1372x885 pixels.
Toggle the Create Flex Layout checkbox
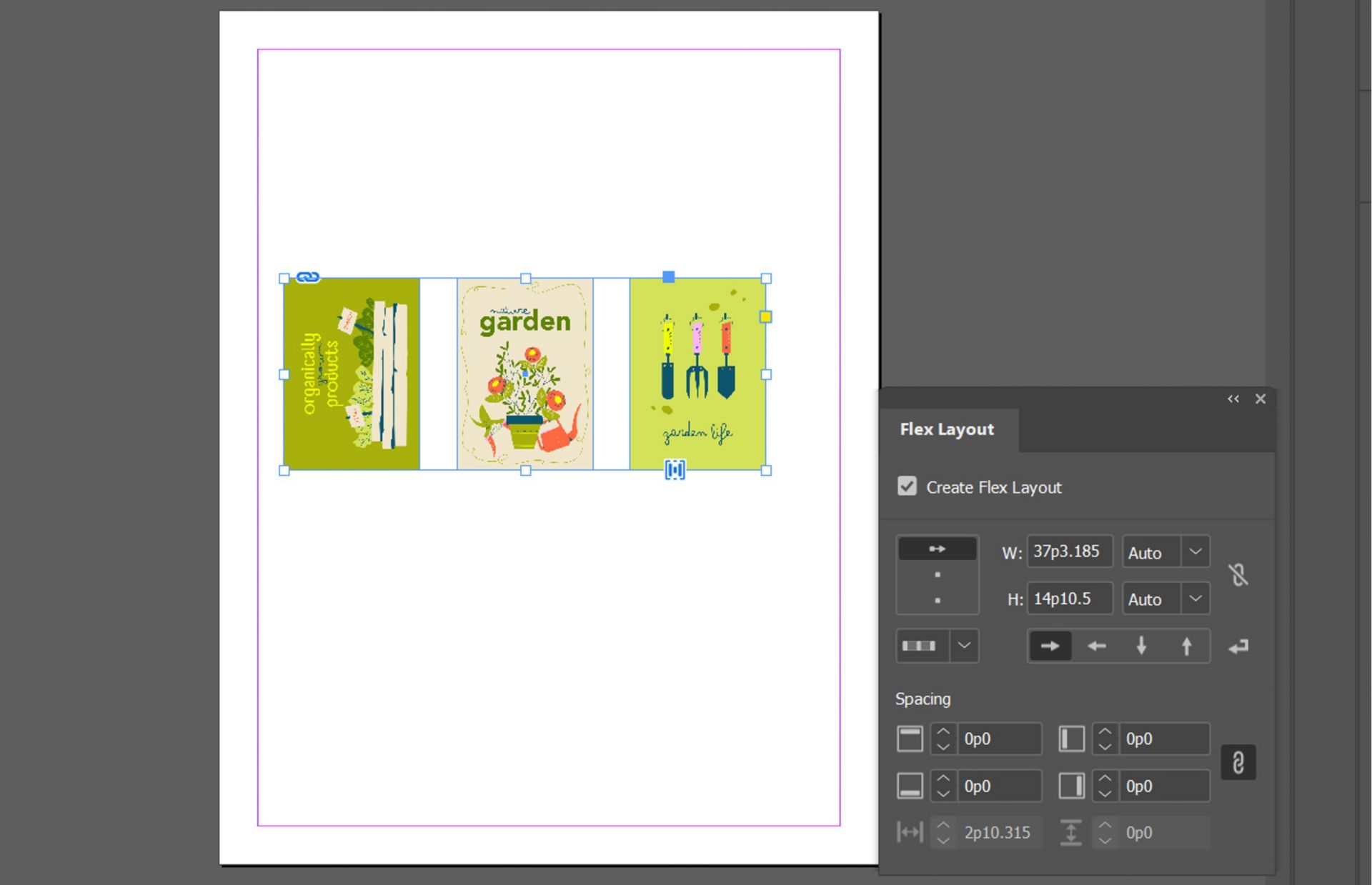pyautogui.click(x=907, y=486)
